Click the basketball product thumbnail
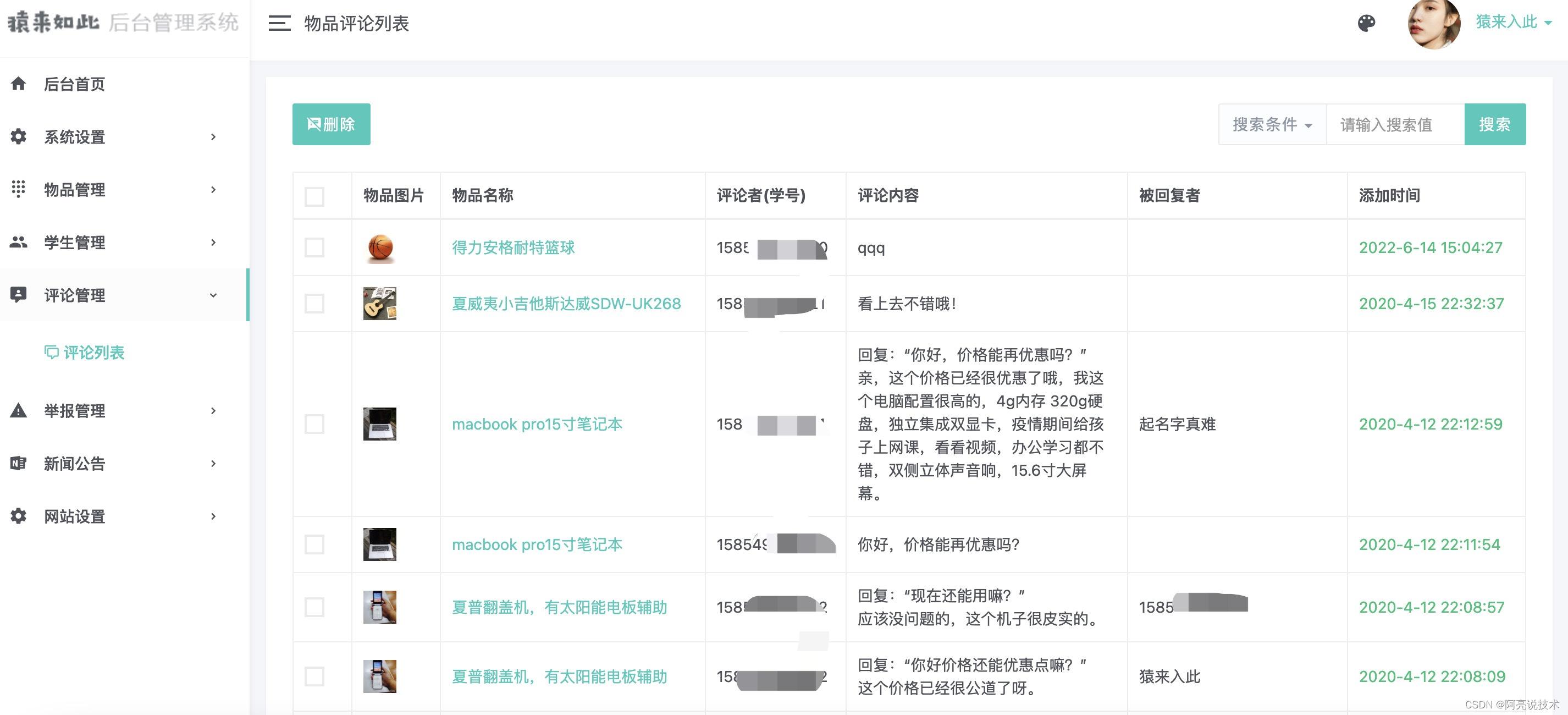The width and height of the screenshot is (1568, 715). click(380, 248)
